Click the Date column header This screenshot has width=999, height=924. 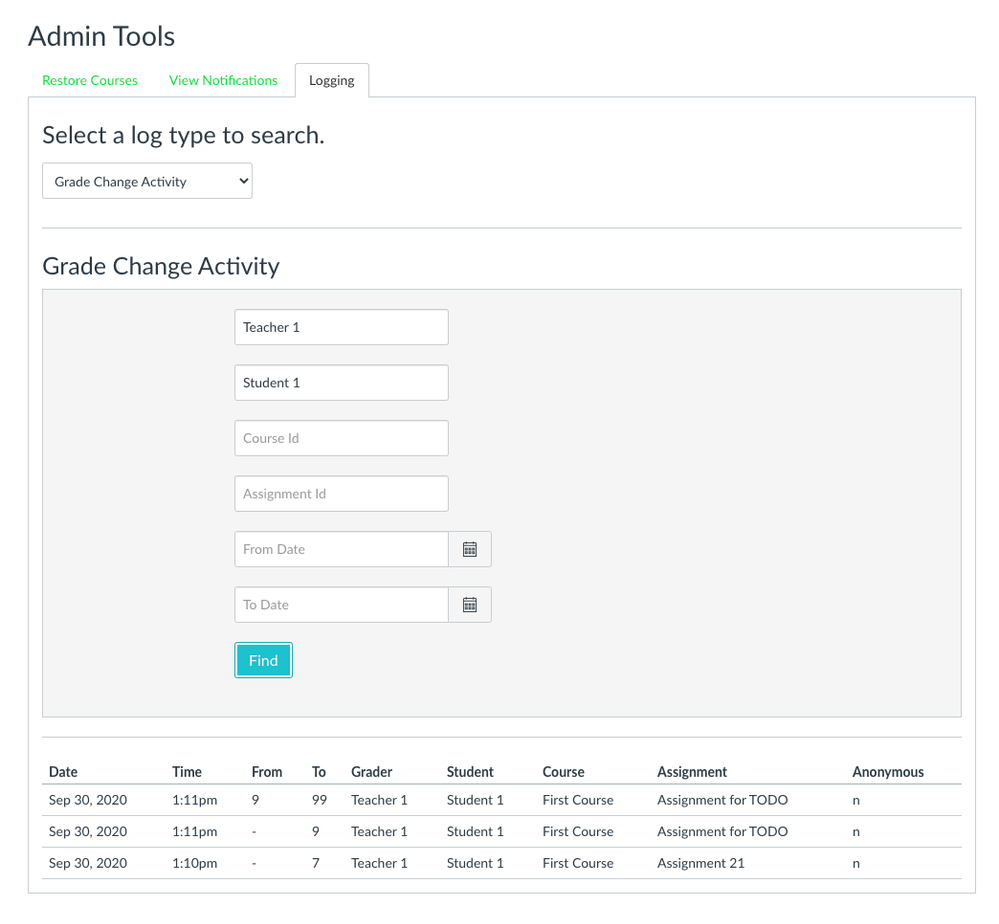tap(63, 772)
